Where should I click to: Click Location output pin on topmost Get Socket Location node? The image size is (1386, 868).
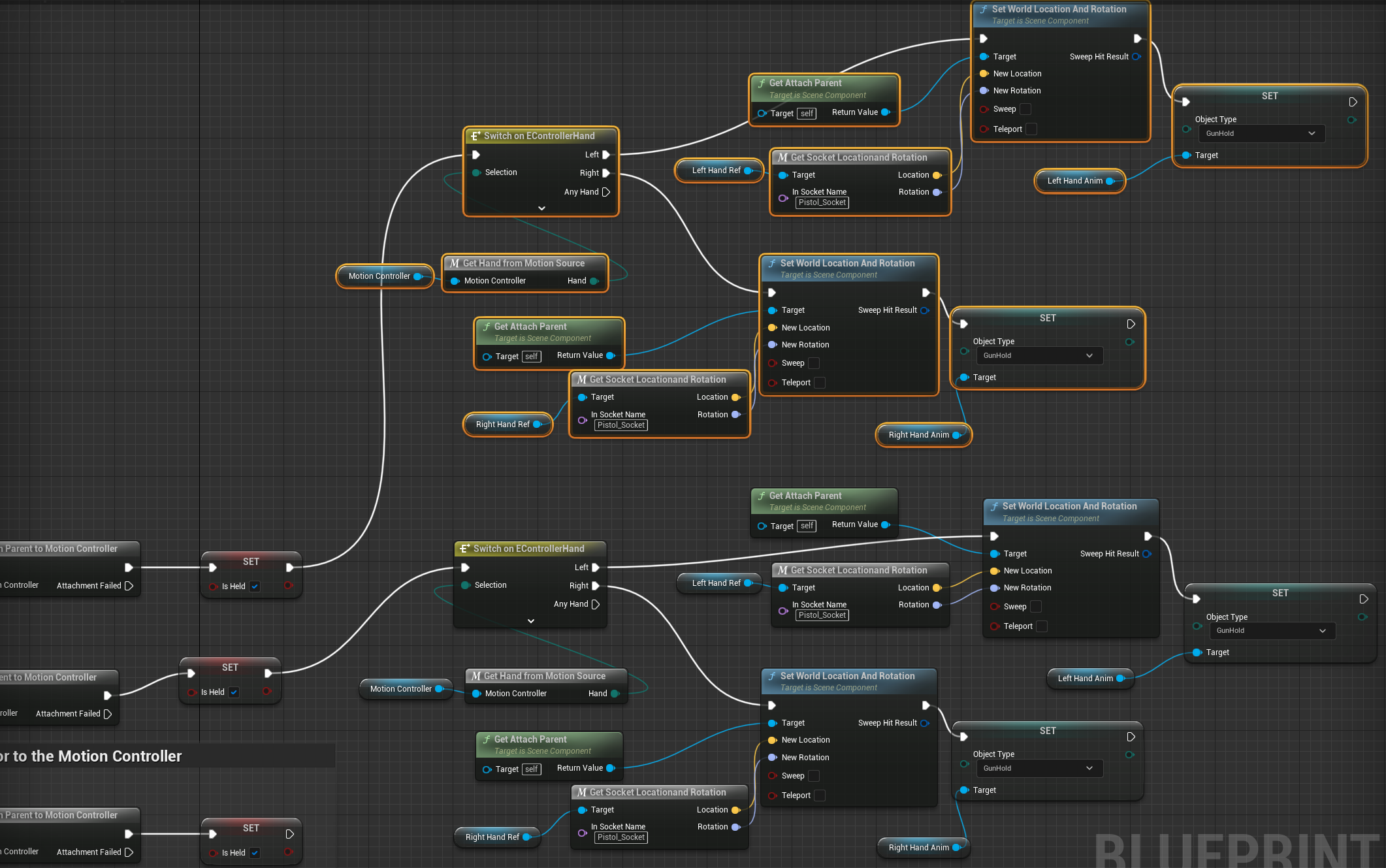pos(937,175)
